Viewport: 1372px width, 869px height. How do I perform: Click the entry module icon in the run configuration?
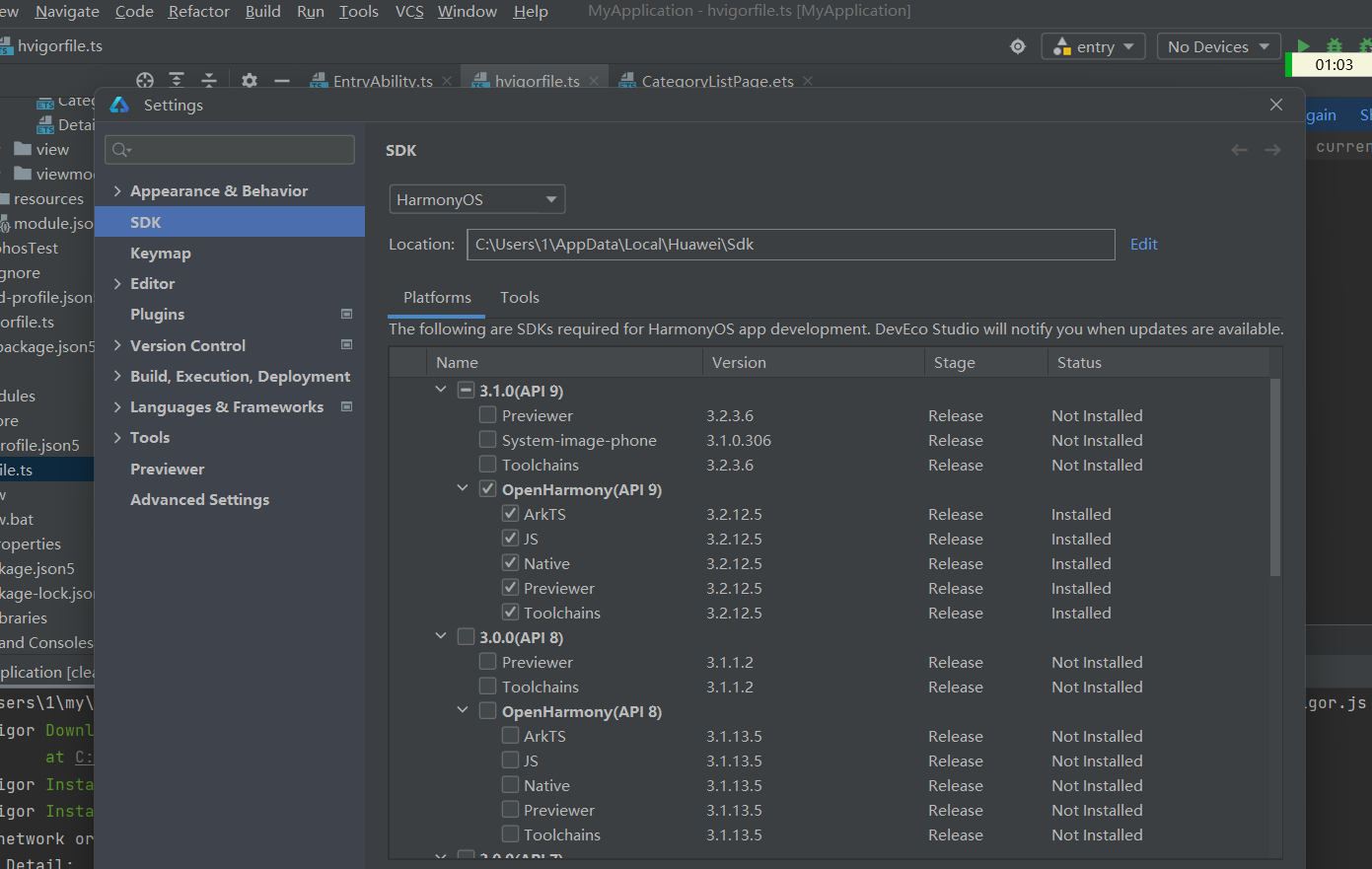click(x=1062, y=46)
